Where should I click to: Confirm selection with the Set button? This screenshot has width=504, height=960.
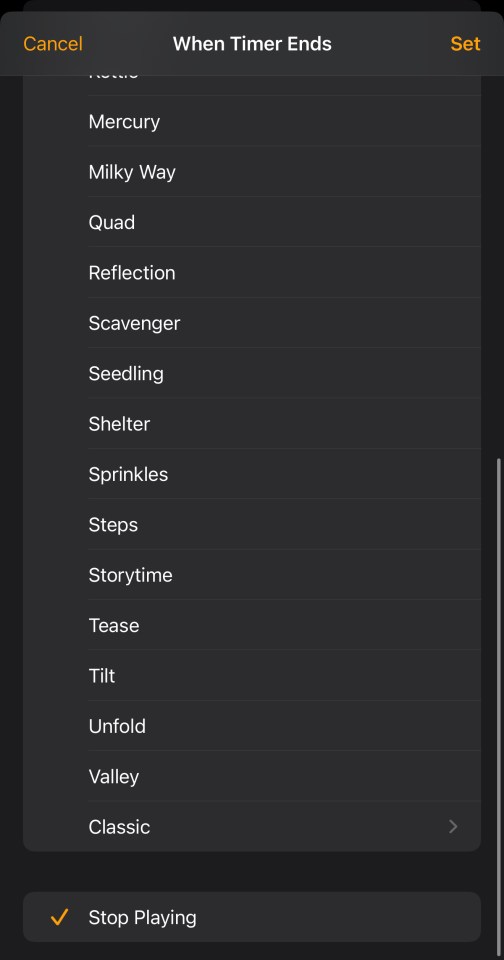pos(465,43)
